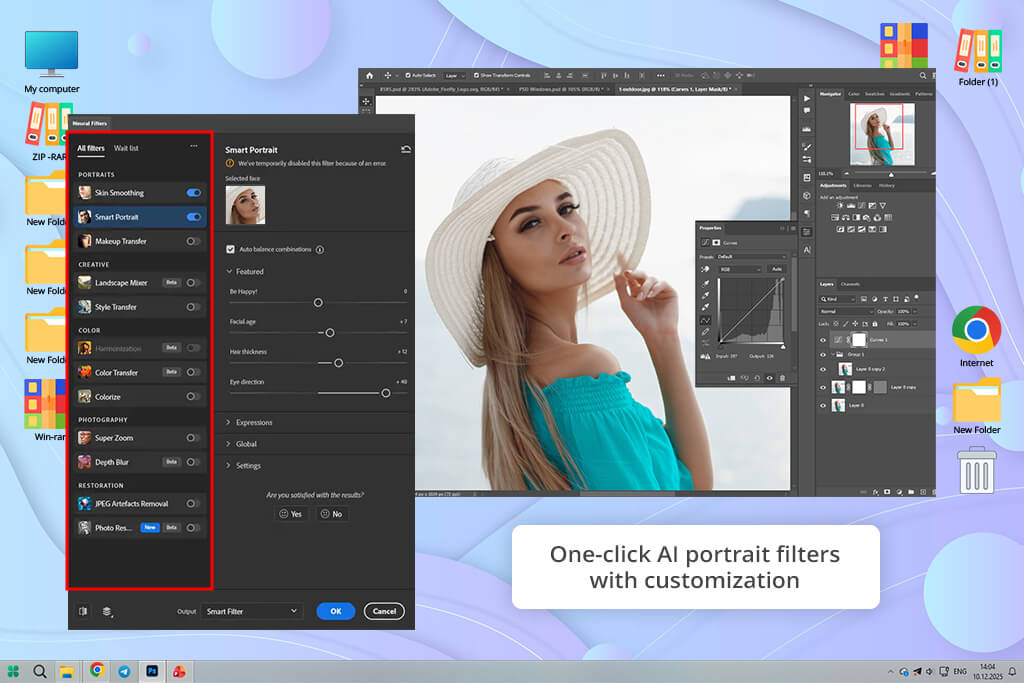The width and height of the screenshot is (1024, 683).
Task: Turn off the Skin Smoothing filter toggle
Action: point(194,193)
